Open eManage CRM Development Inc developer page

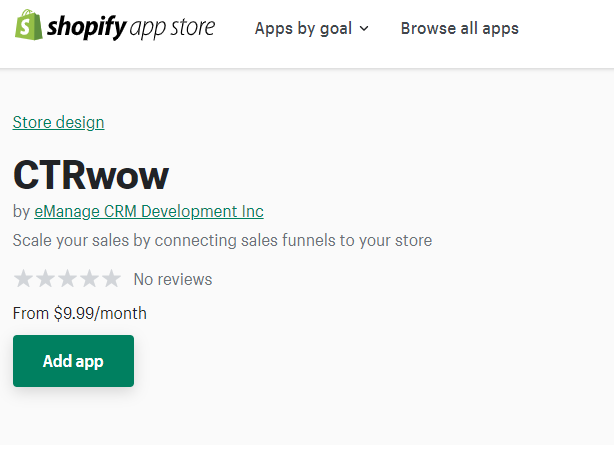149,211
